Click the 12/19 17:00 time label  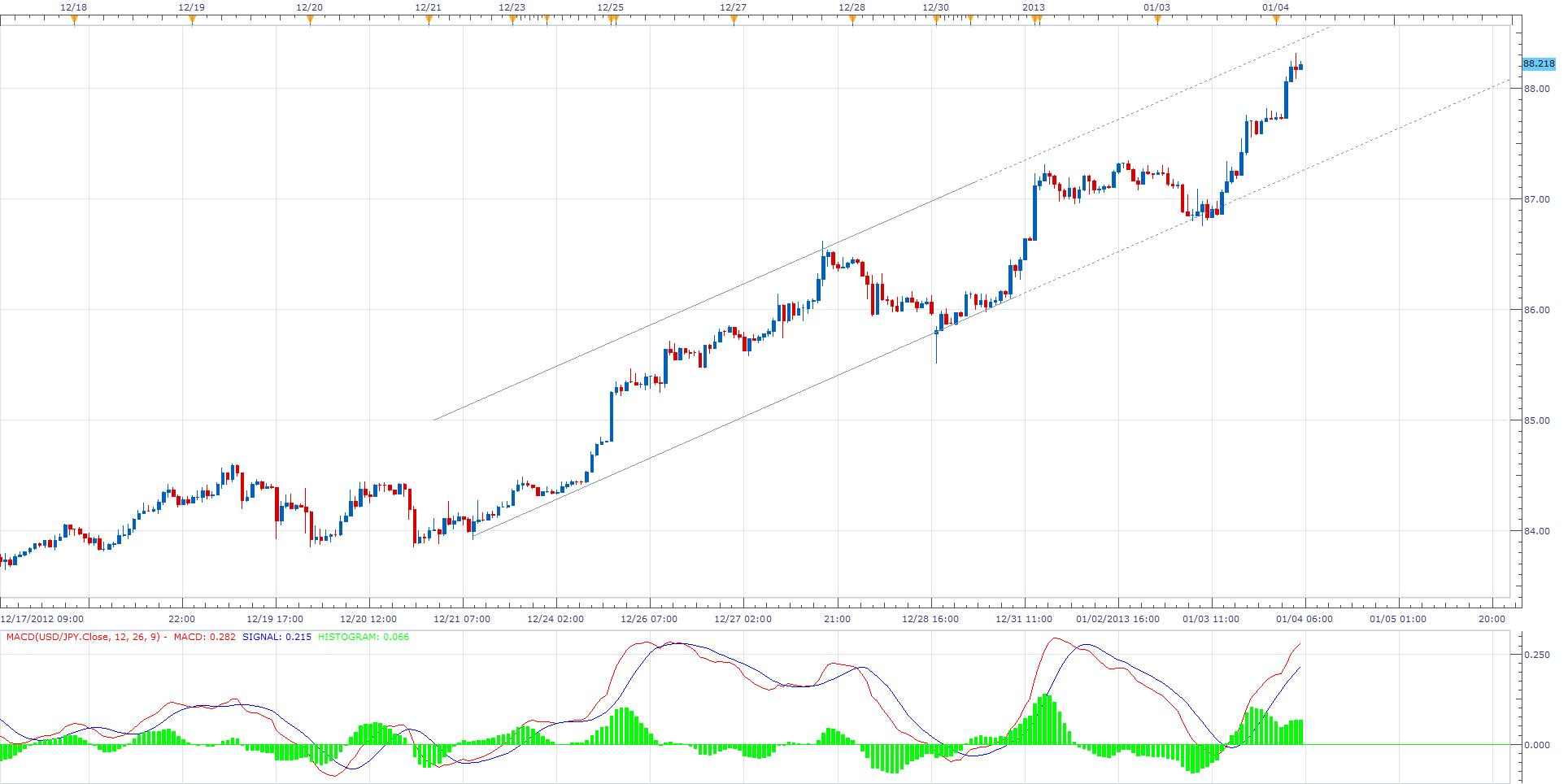[x=276, y=619]
